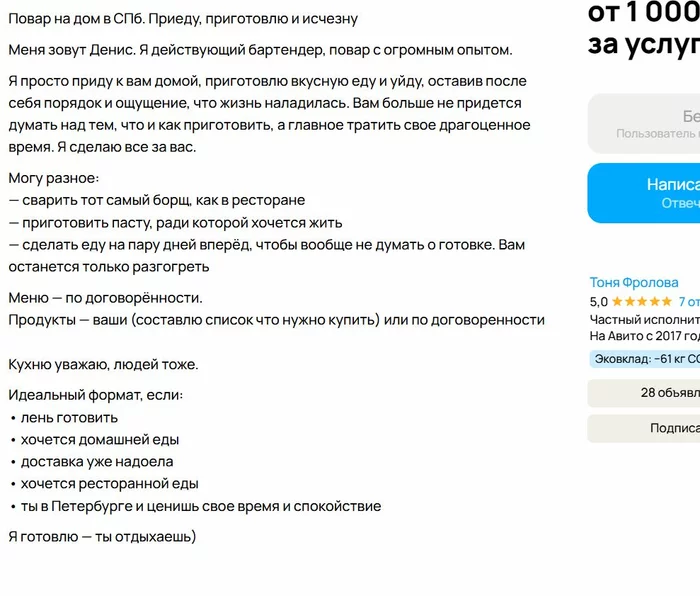The height and width of the screenshot is (596, 700).
Task: Click the "На Авито с 2017" seller info
Action: click(x=644, y=336)
